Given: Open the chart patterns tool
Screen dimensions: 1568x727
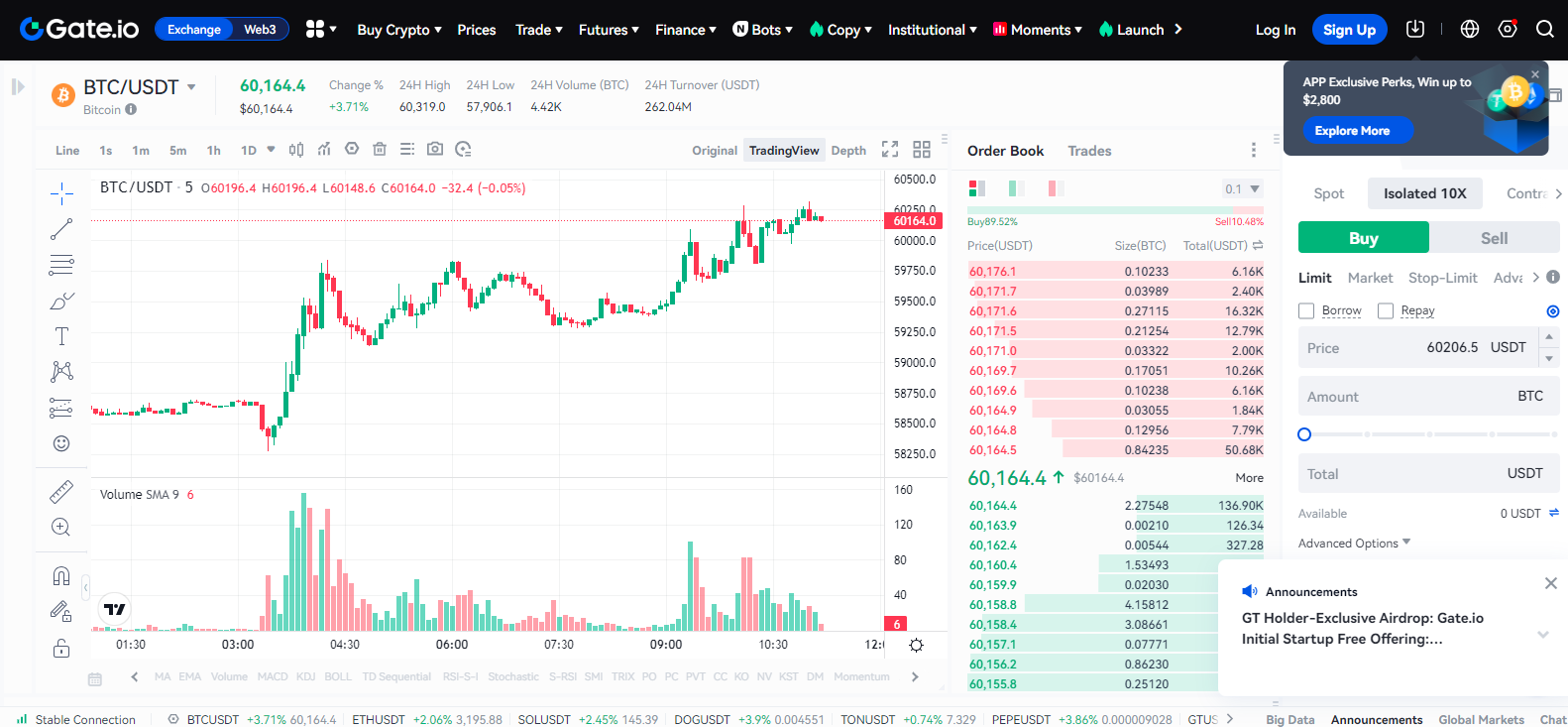Looking at the screenshot, I should tap(61, 372).
